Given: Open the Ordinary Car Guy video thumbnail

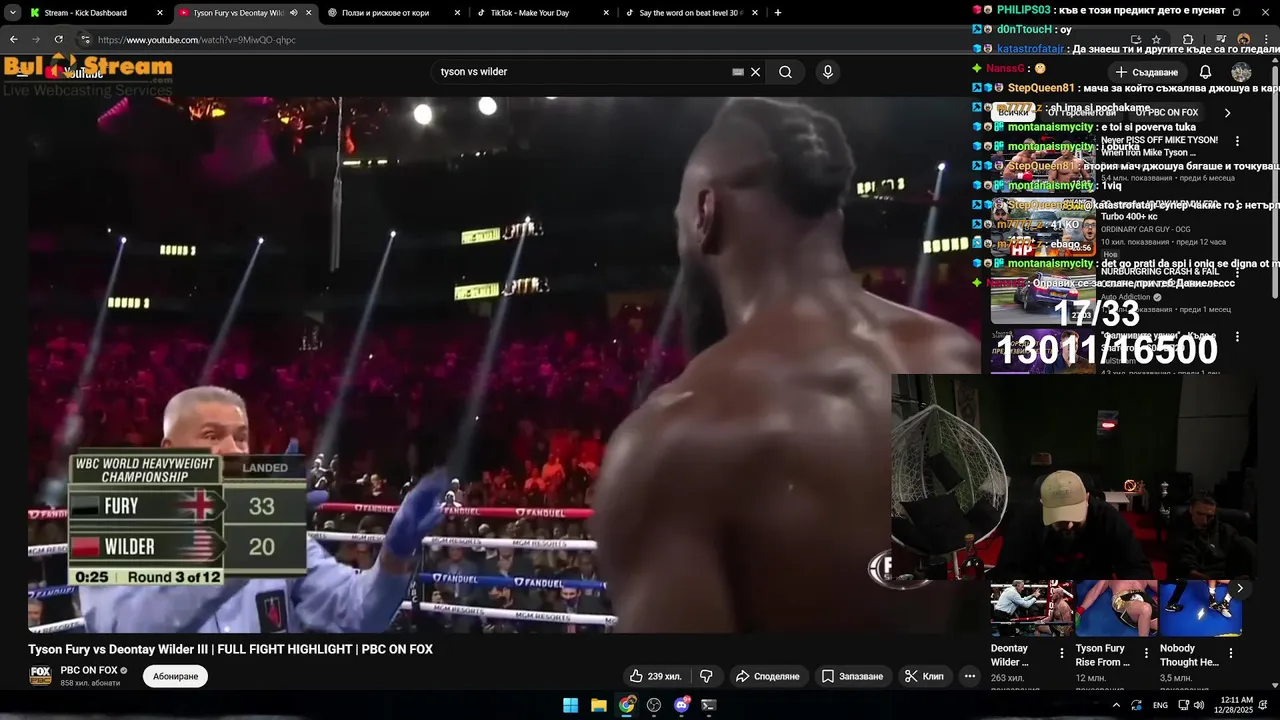Looking at the screenshot, I should (x=1043, y=227).
